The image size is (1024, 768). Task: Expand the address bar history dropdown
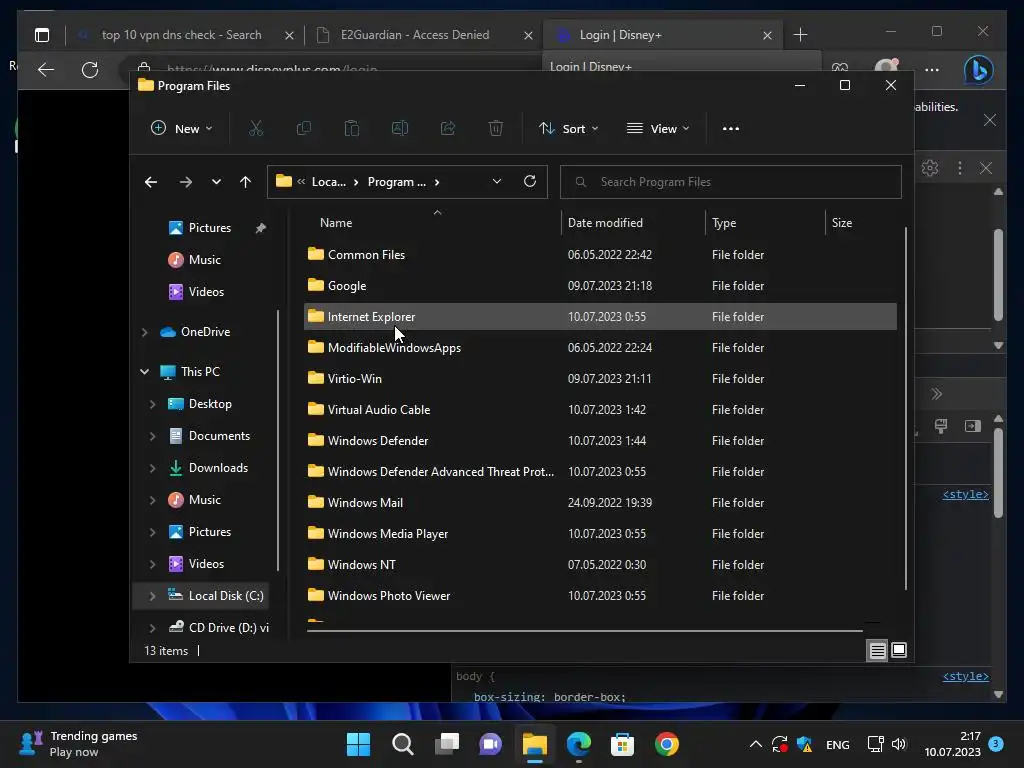click(x=497, y=182)
